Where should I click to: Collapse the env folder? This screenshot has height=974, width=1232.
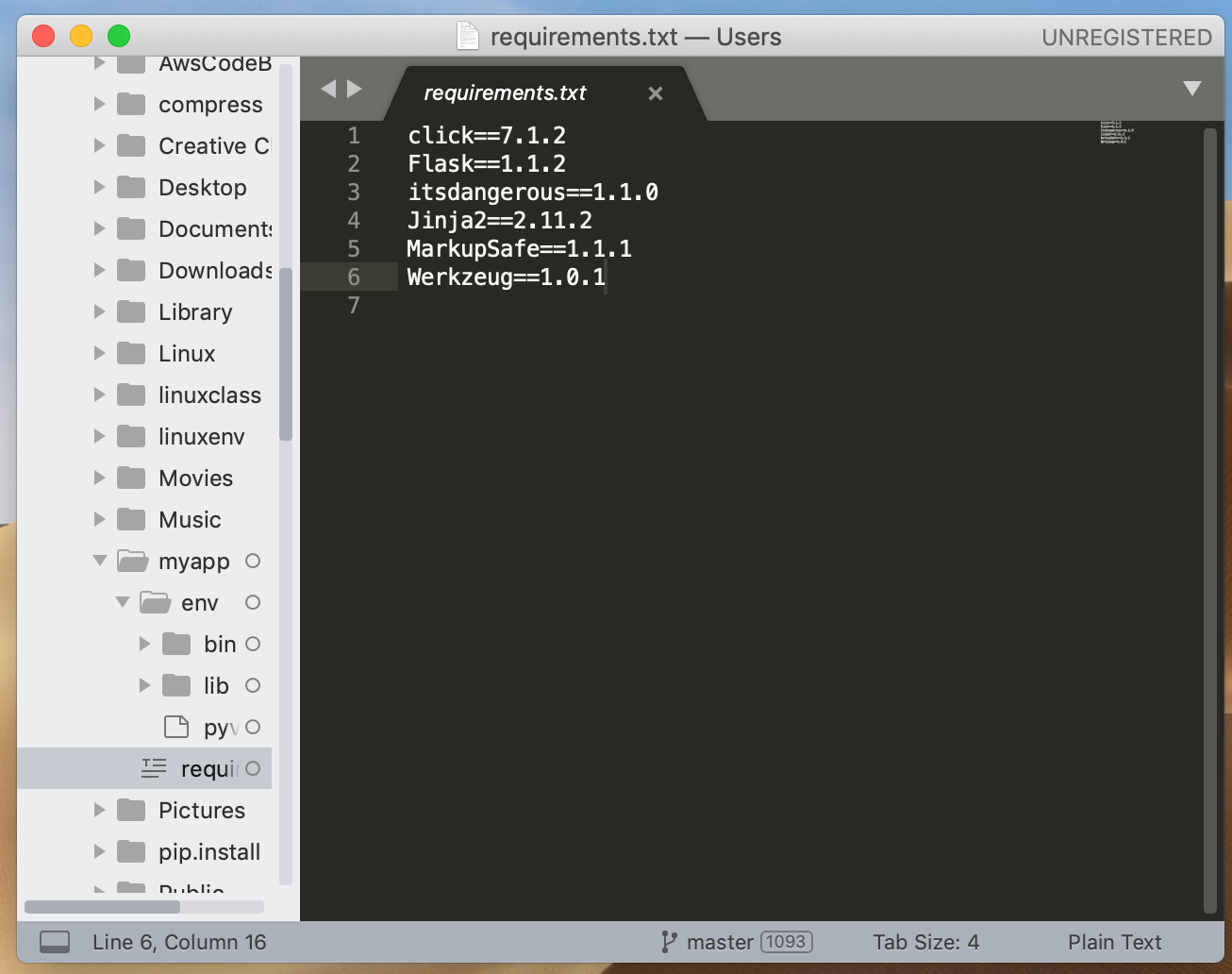(122, 602)
